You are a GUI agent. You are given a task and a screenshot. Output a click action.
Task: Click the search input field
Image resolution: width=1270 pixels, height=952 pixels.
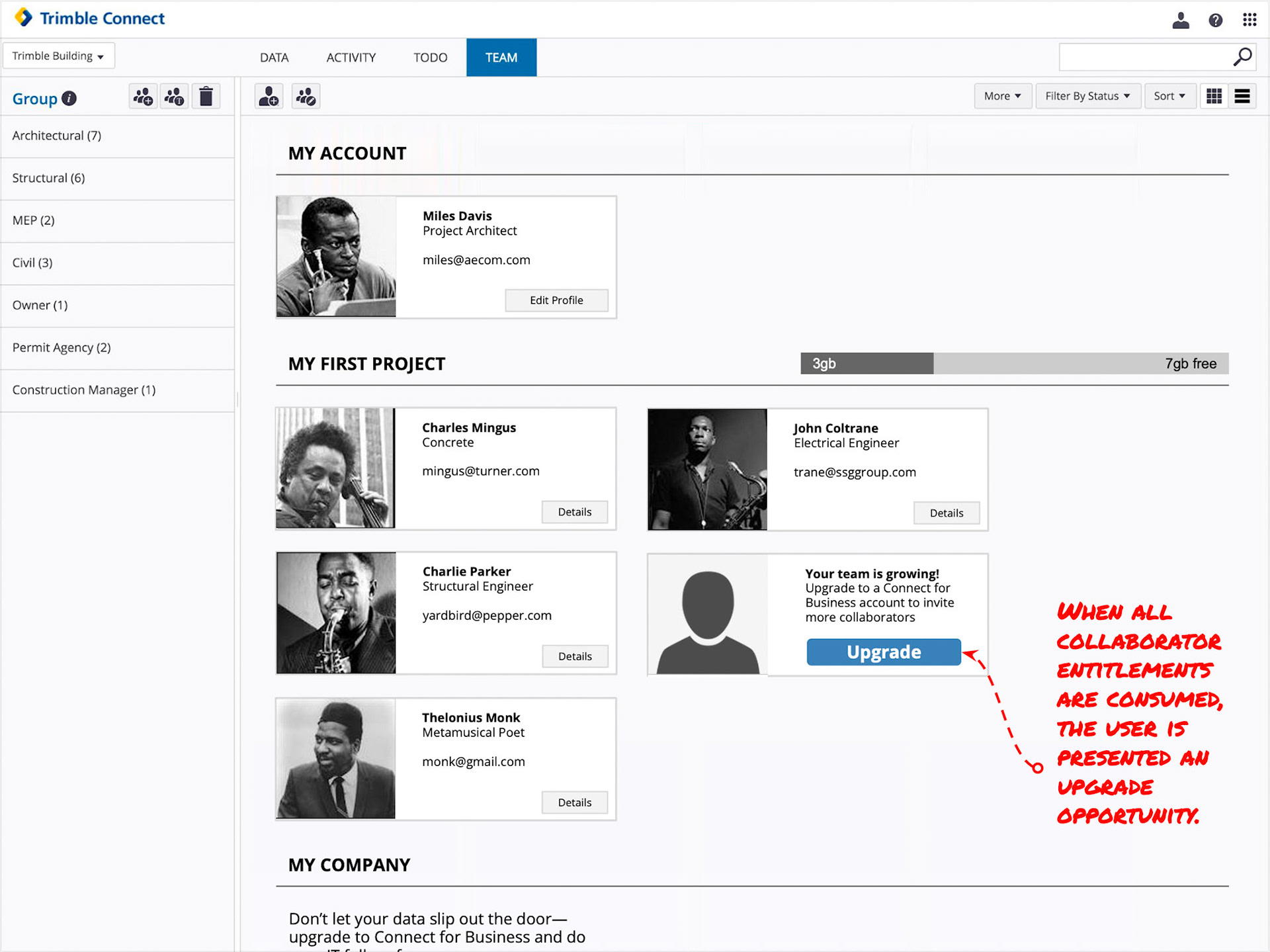[1144, 58]
